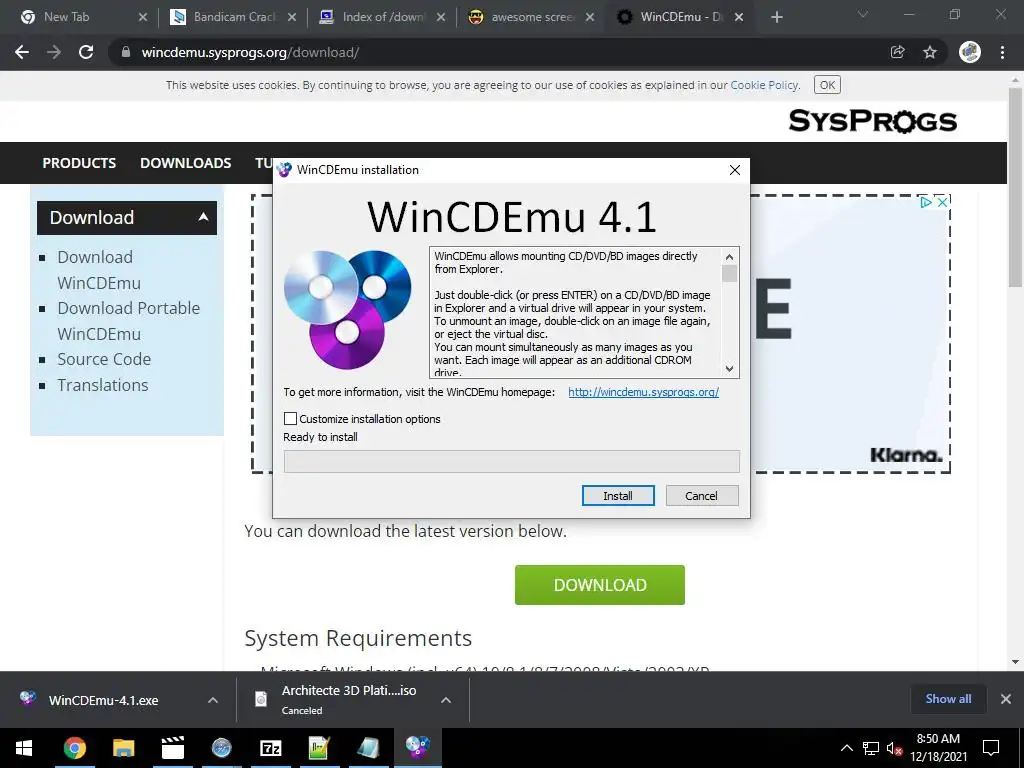This screenshot has width=1024, height=768.
Task: Open Download WinCDEmu sidebar link
Action: (x=99, y=270)
